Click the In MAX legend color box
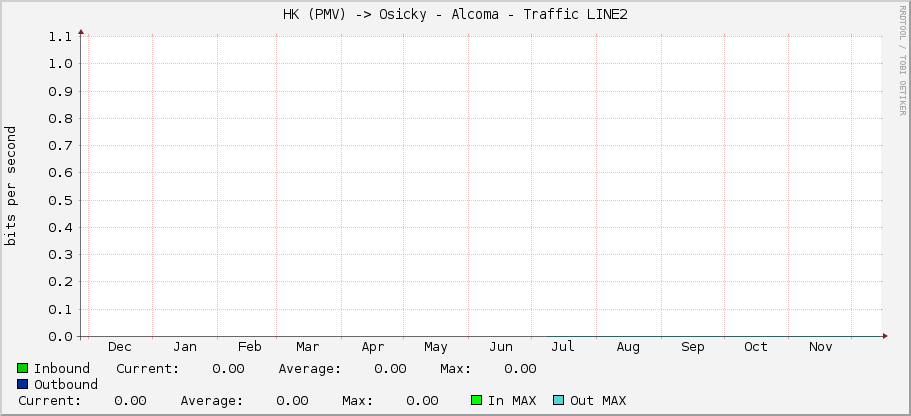 pyautogui.click(x=477, y=401)
